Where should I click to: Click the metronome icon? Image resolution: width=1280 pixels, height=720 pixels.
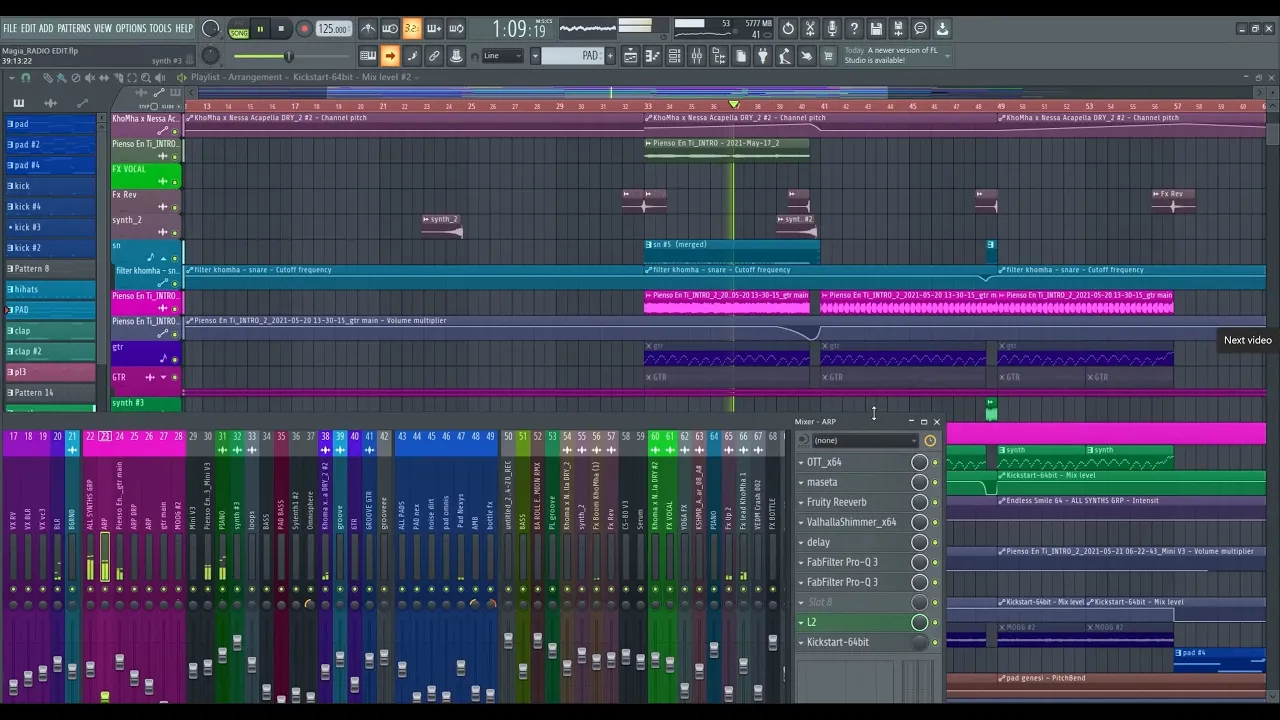point(368,29)
